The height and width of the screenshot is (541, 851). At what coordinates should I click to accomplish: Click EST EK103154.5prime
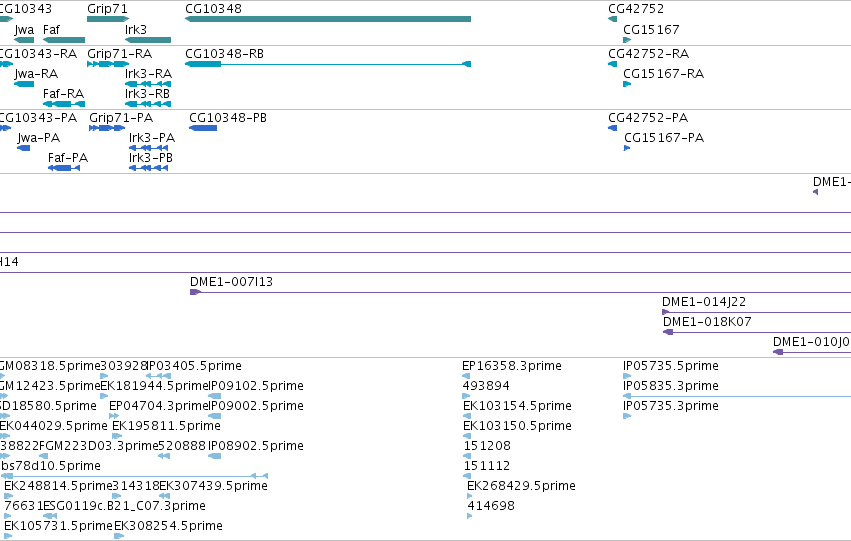[x=517, y=406]
